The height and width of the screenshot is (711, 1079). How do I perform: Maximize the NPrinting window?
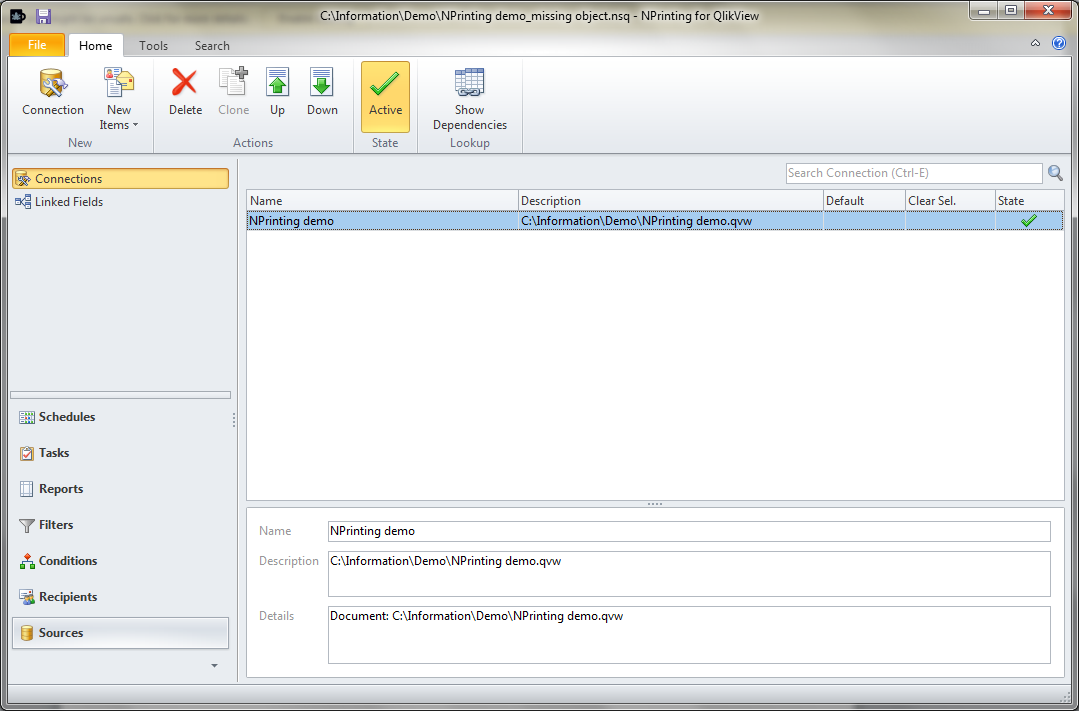click(1012, 11)
